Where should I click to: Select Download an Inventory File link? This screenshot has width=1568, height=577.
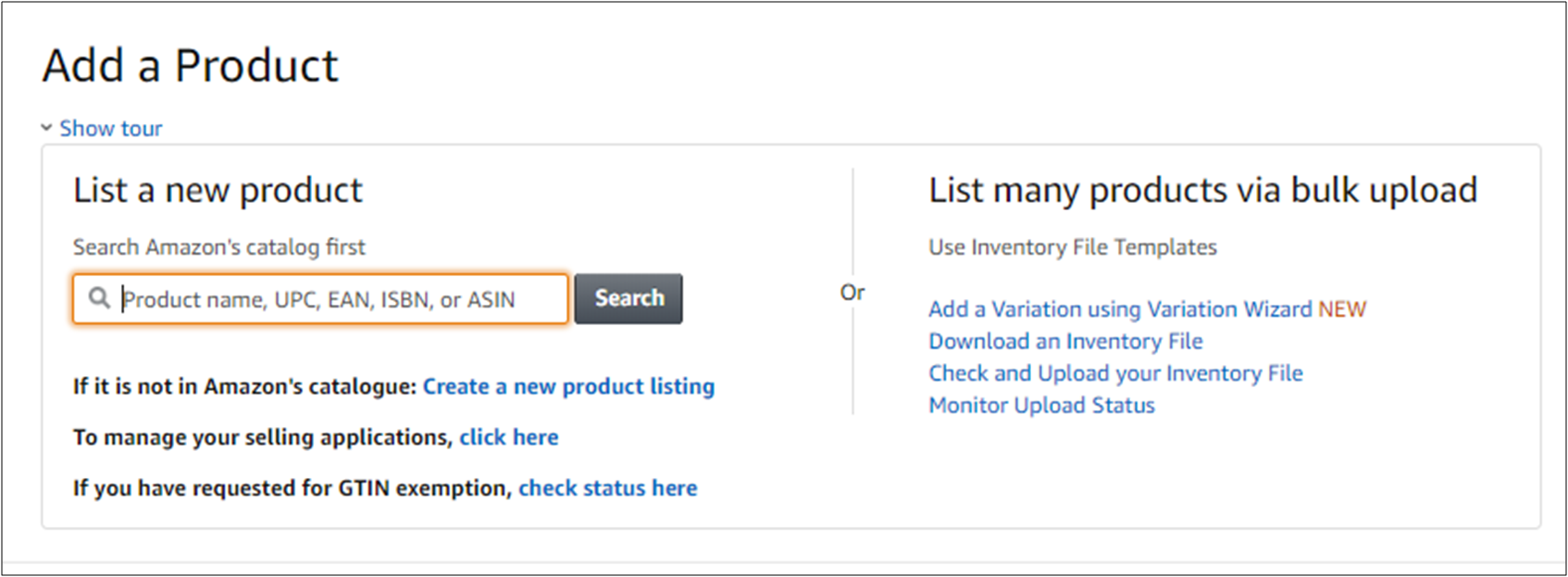1065,342
